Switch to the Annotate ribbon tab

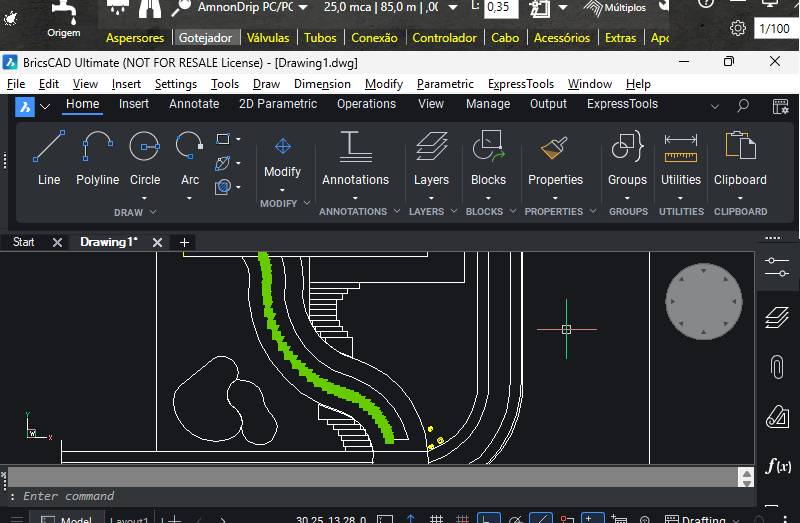[x=194, y=104]
